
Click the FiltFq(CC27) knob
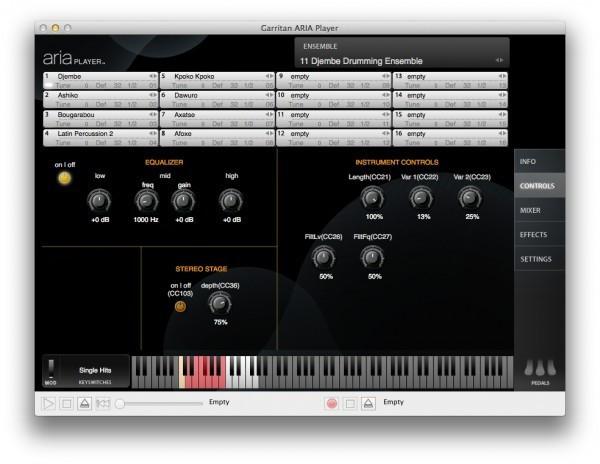pos(372,258)
